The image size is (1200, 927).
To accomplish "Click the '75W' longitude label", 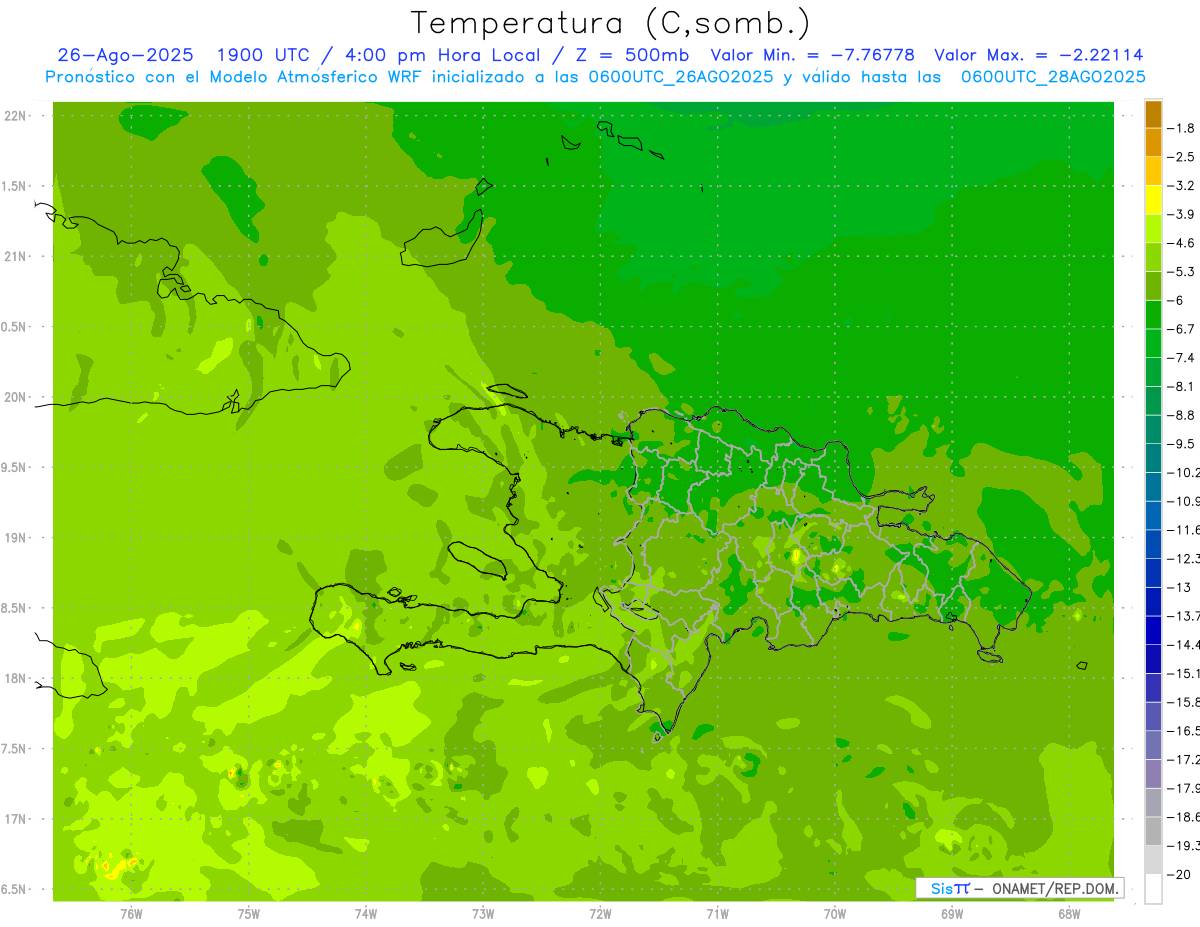I will coord(249,914).
